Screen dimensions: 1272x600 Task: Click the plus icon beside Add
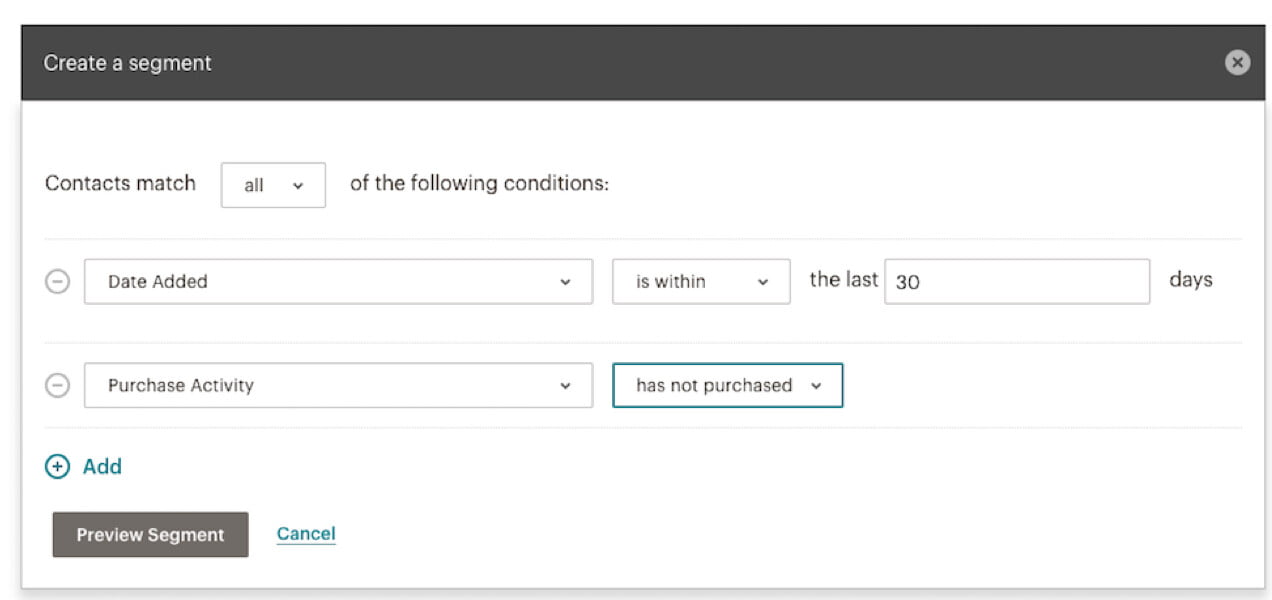[x=58, y=466]
